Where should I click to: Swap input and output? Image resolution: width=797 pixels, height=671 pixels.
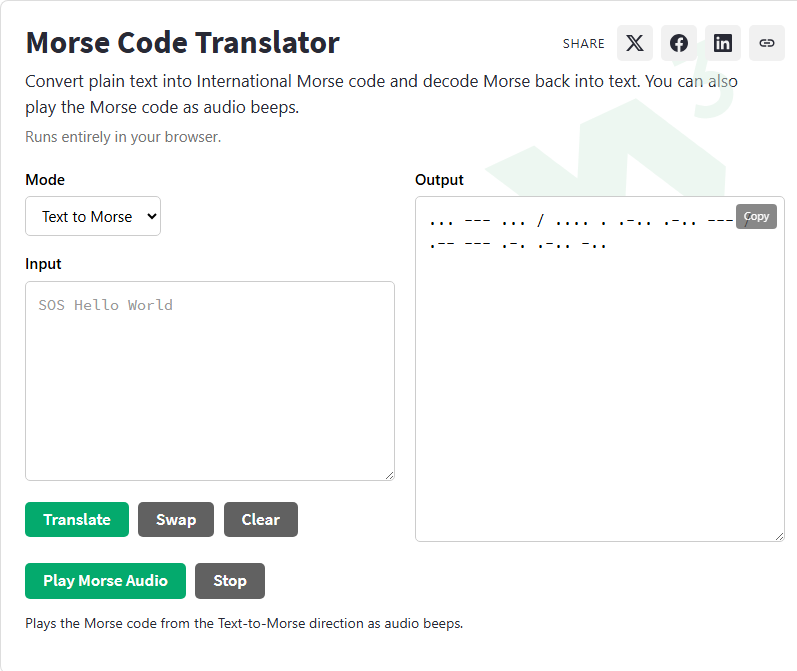click(x=176, y=520)
